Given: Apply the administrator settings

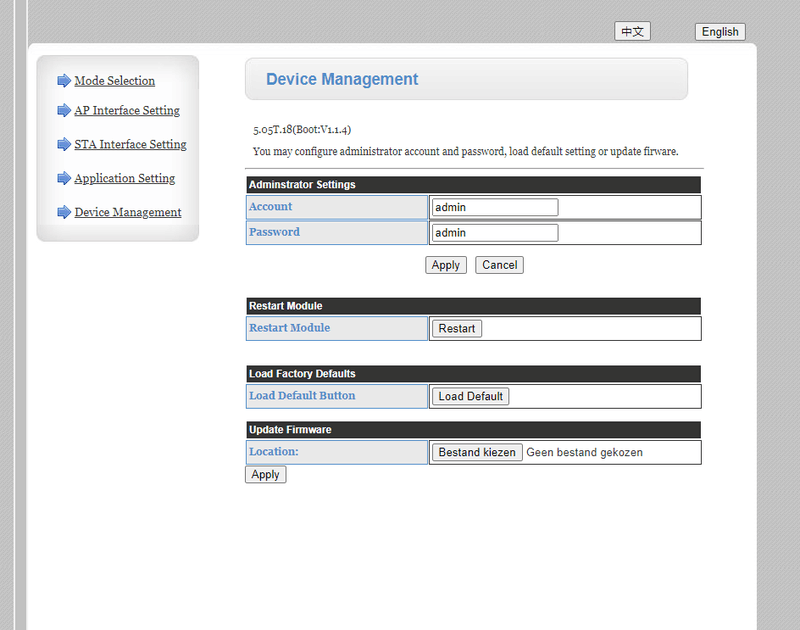Looking at the screenshot, I should (x=445, y=265).
